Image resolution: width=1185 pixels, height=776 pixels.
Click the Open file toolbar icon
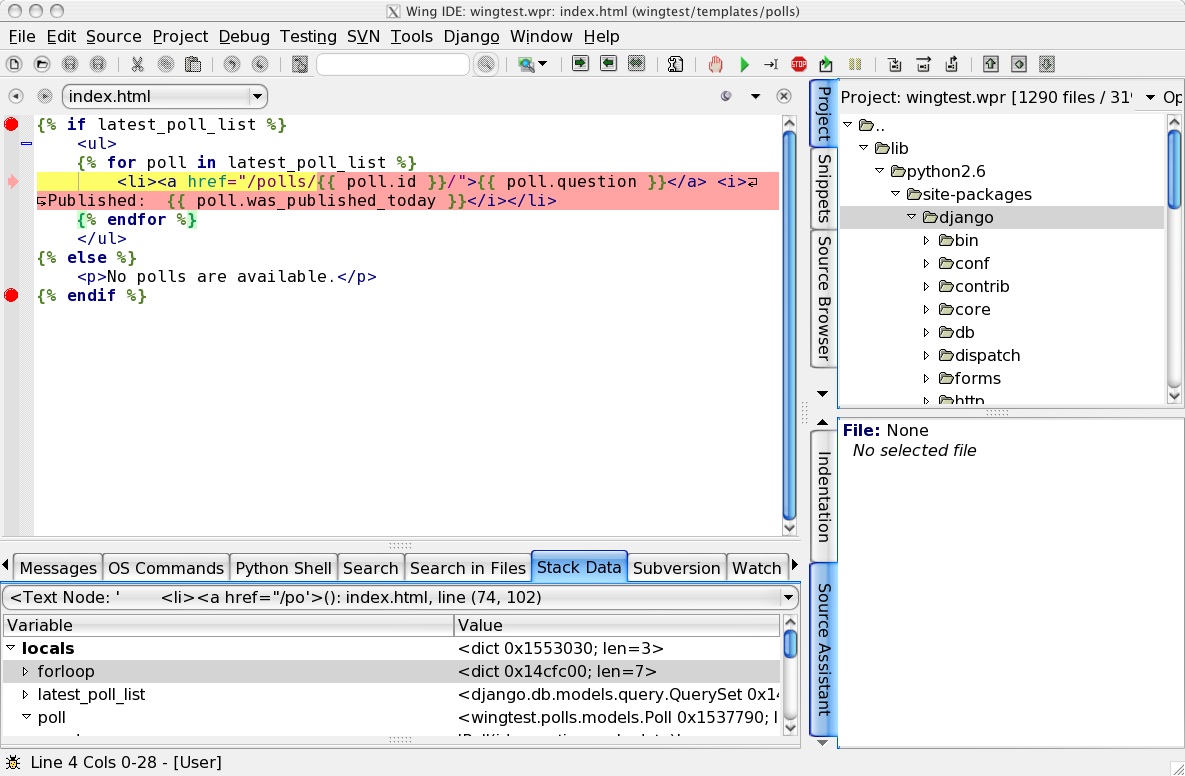(x=42, y=64)
